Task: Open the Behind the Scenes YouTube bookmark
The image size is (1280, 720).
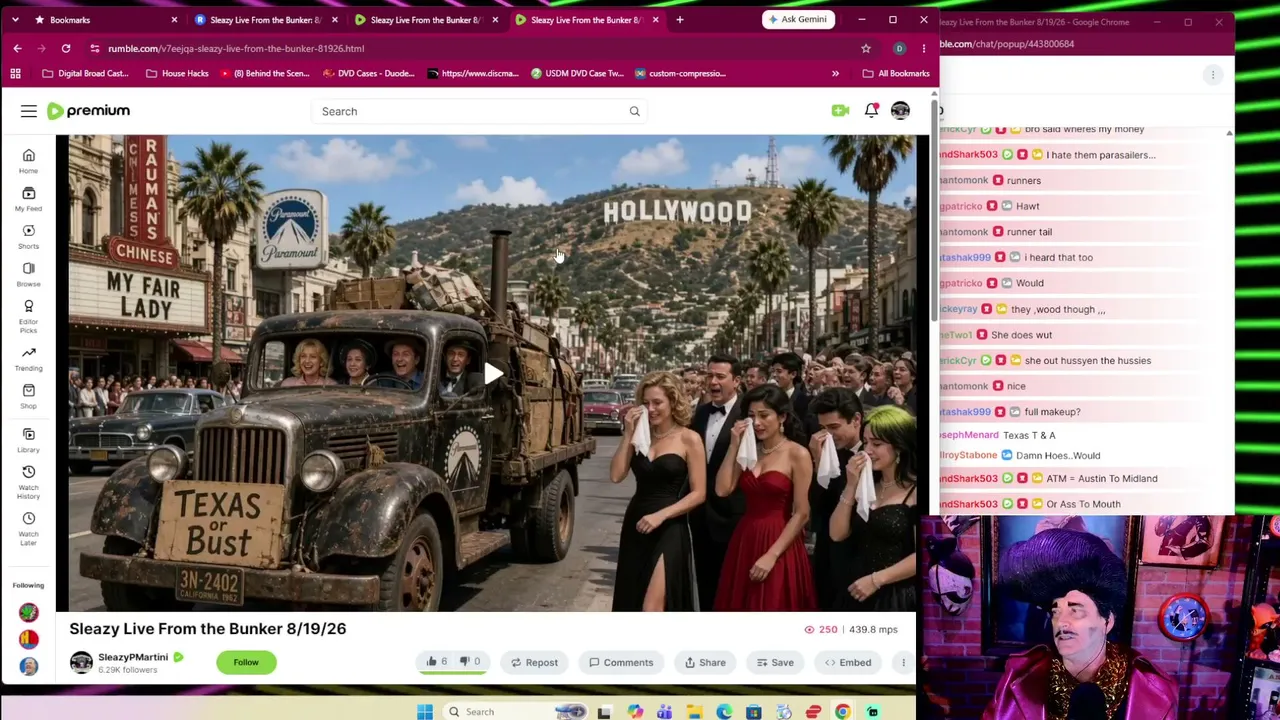Action: 265,73
